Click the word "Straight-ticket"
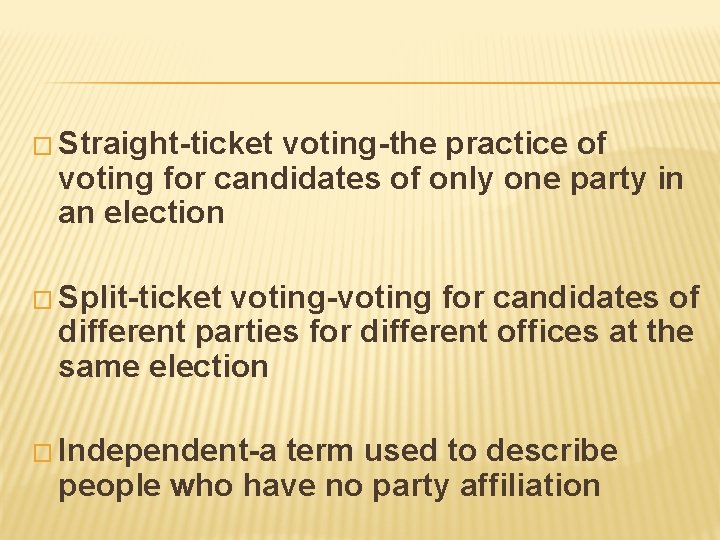Image resolution: width=720 pixels, height=540 pixels. [x=166, y=144]
